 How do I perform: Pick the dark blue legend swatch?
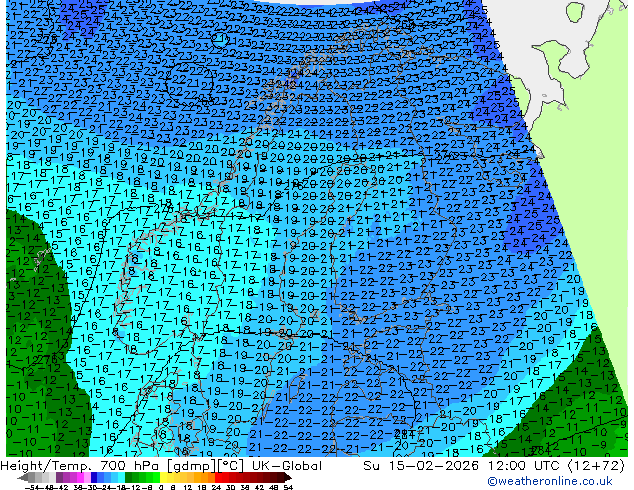(94, 478)
